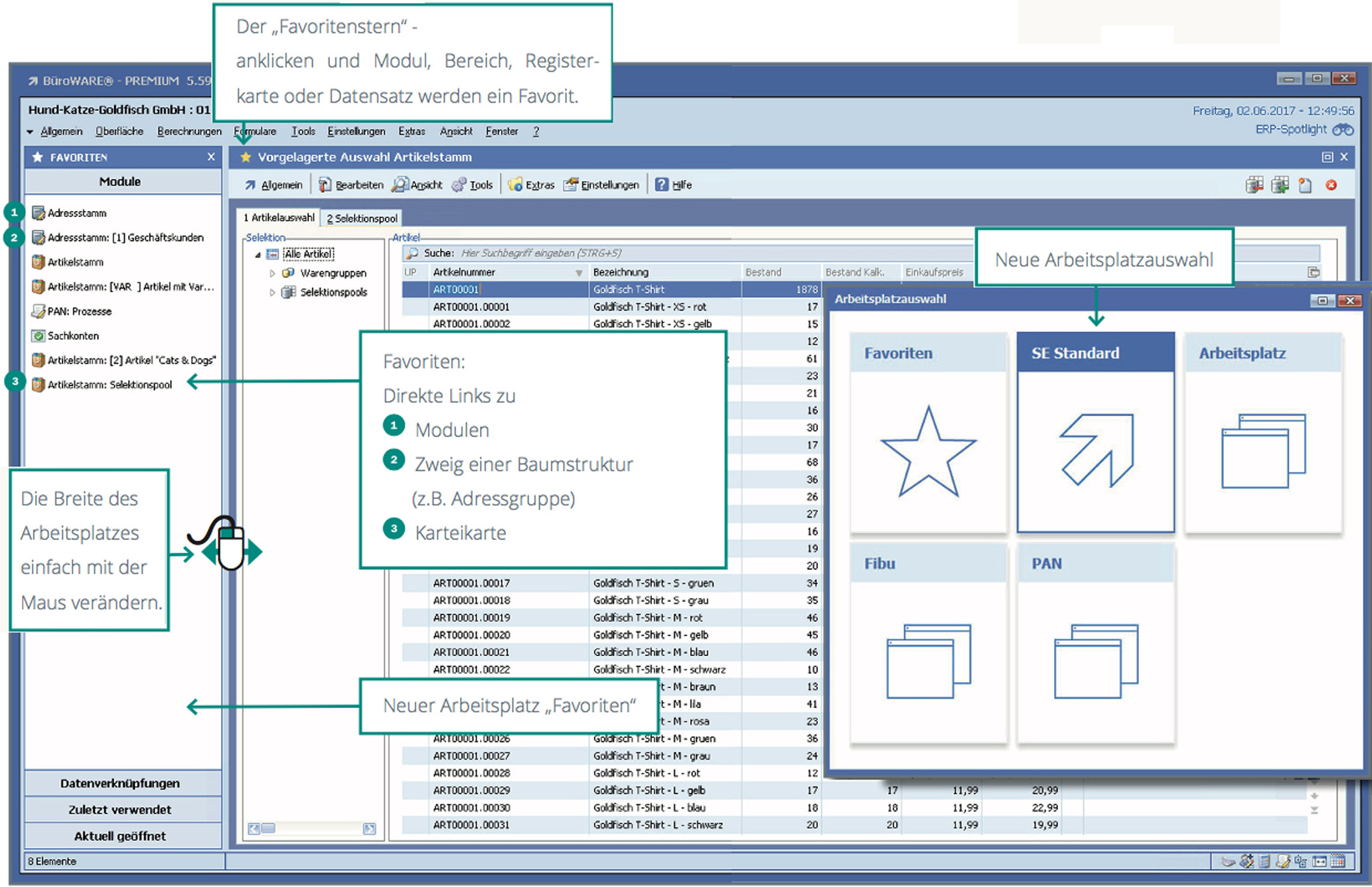
Task: Click the favorite star in Artikelstamm title bar
Action: tap(246, 157)
